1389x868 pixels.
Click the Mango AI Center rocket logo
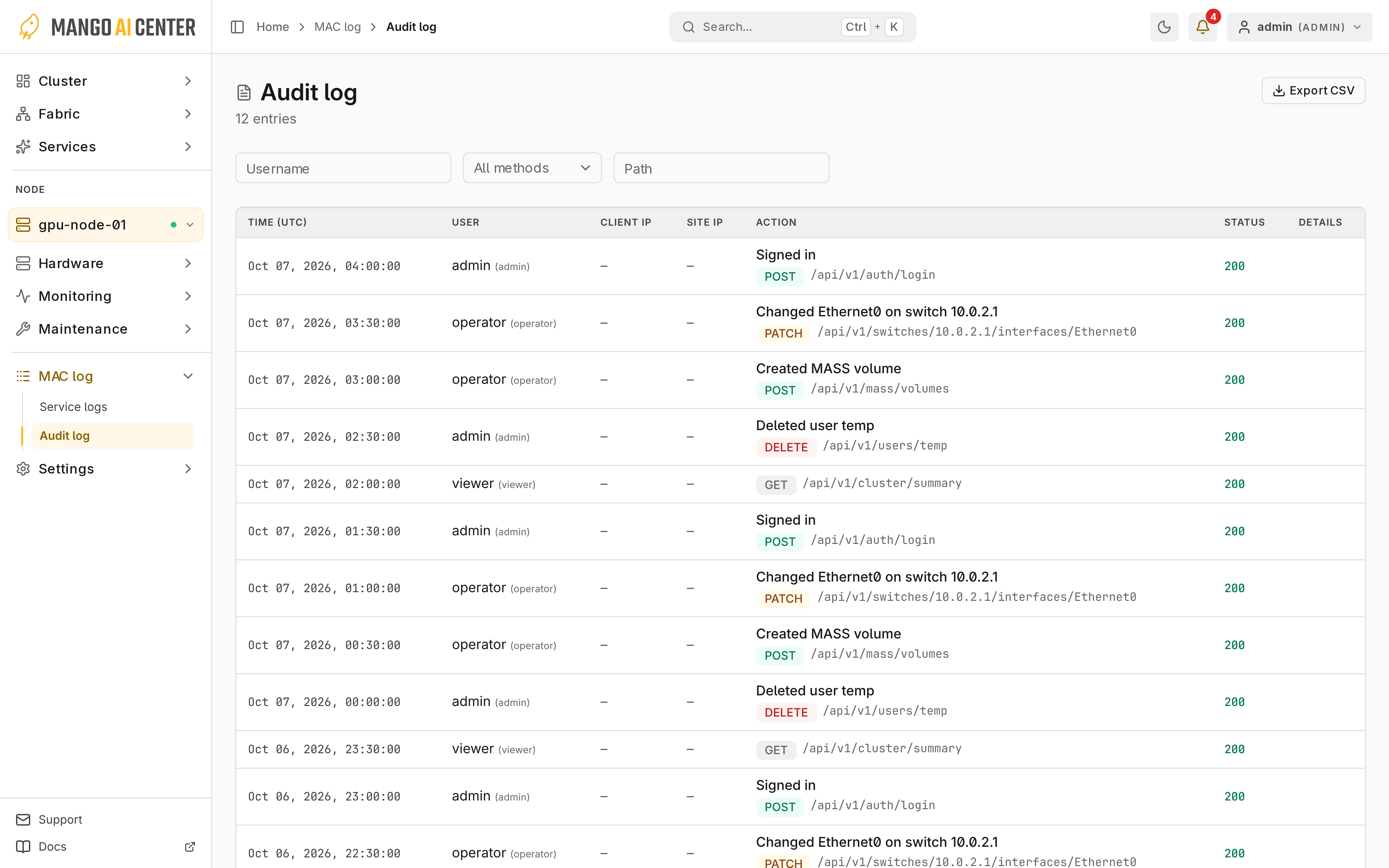29,27
